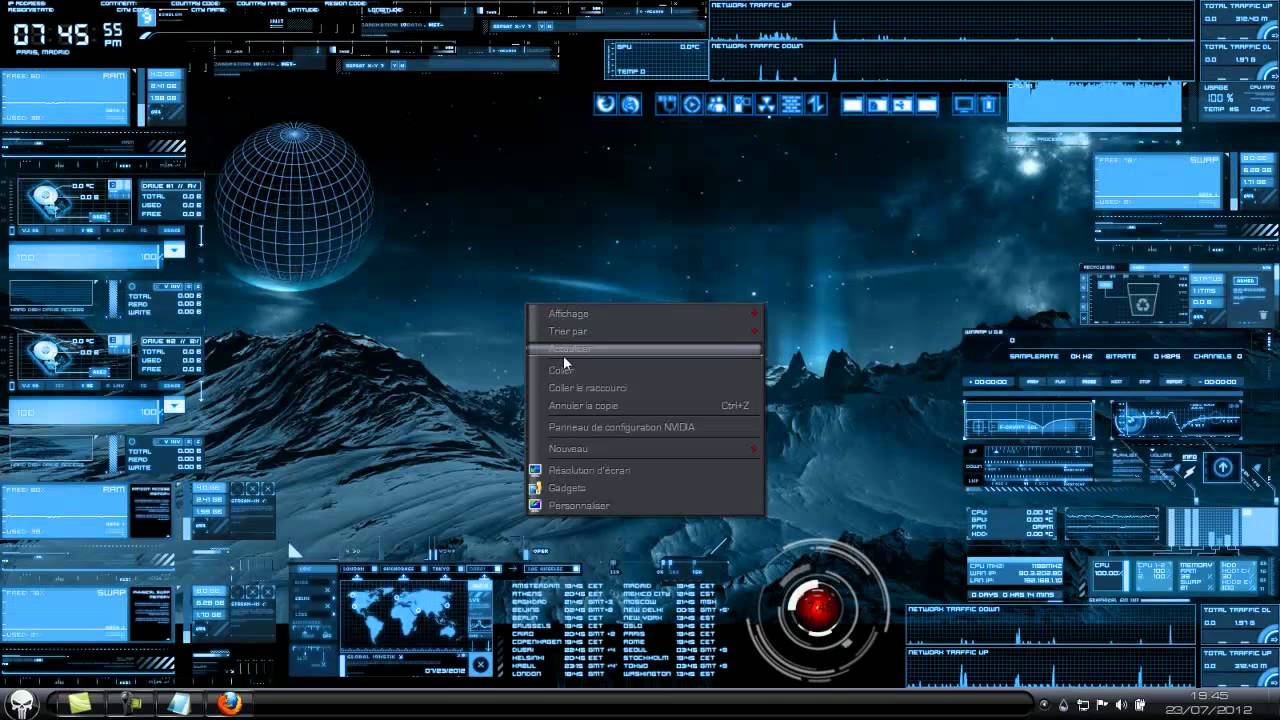The height and width of the screenshot is (720, 1280).
Task: Click STOP button in audio player
Action: coord(1145,381)
